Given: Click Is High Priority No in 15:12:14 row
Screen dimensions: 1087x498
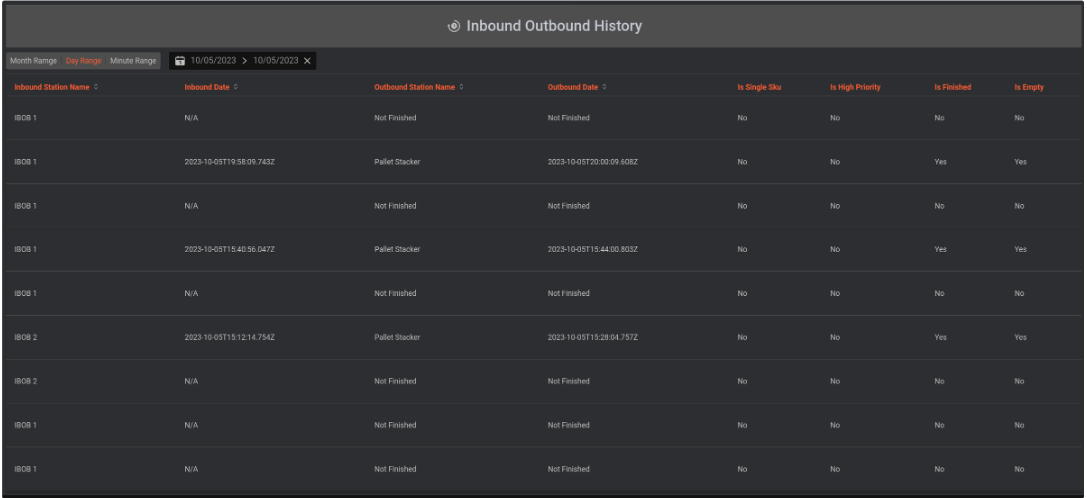Looking at the screenshot, I should tap(835, 338).
